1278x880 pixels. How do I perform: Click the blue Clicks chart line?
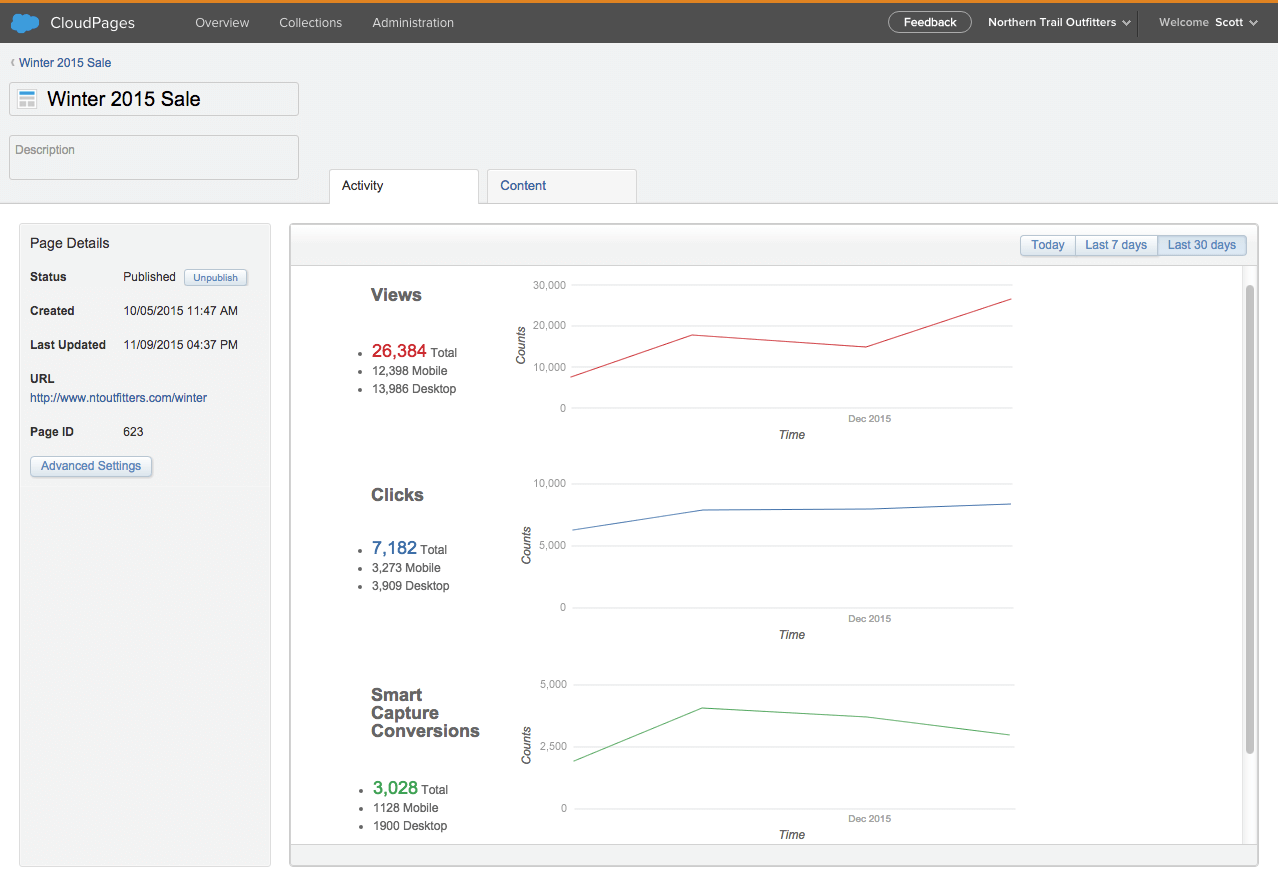click(790, 509)
